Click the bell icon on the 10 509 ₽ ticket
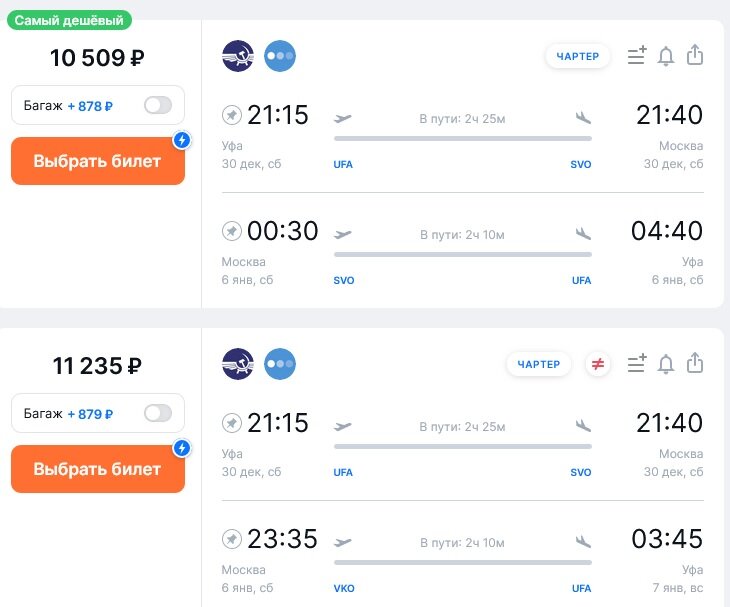 point(666,56)
